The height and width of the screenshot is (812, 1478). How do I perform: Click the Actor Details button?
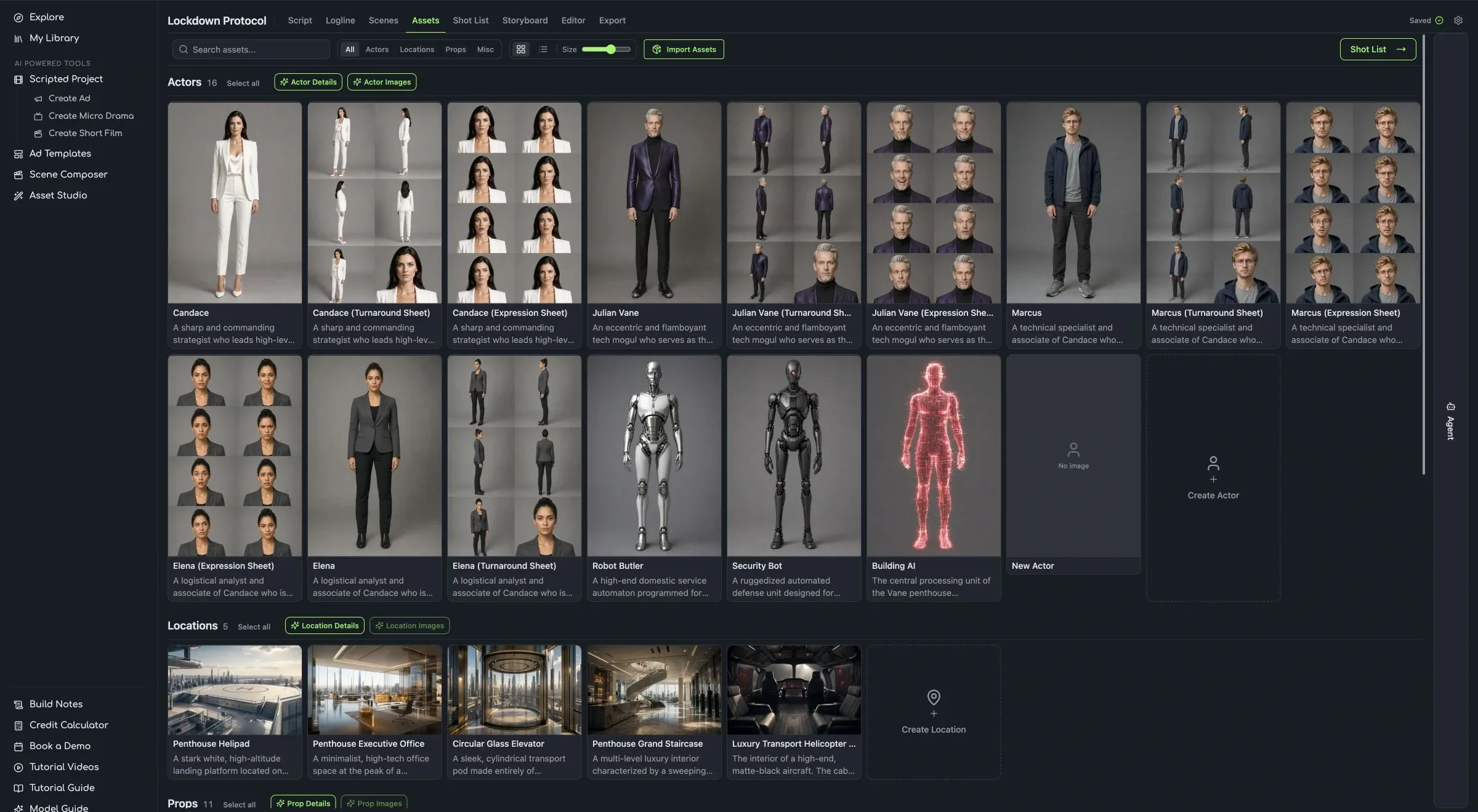pyautogui.click(x=308, y=82)
